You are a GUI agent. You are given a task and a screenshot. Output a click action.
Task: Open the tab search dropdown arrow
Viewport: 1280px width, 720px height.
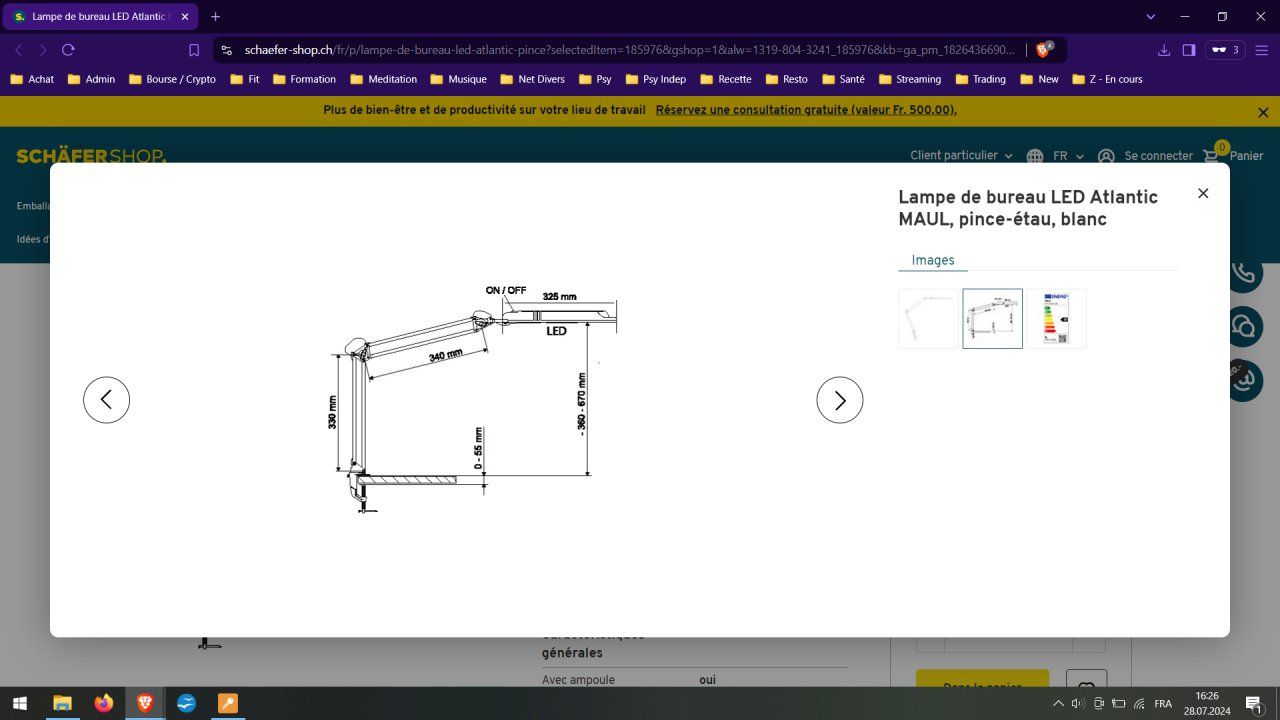1150,17
